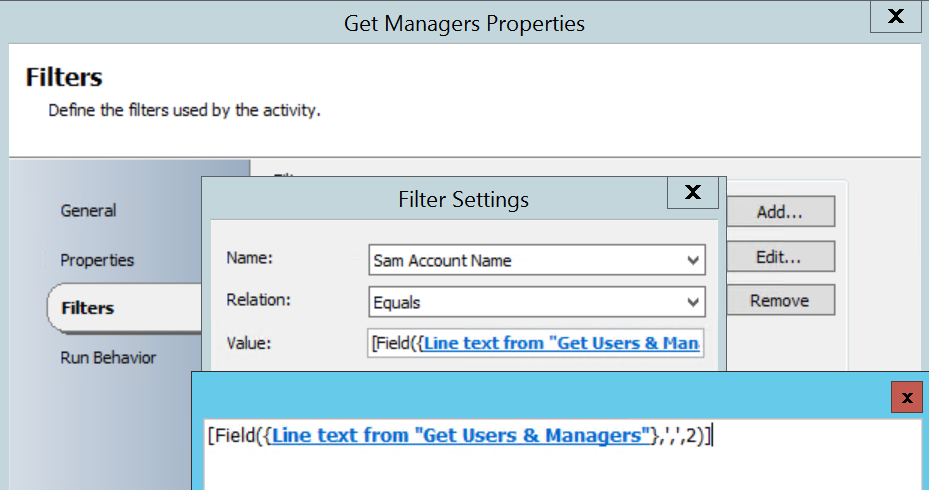Close the Filter Settings dialog
The image size is (929, 490).
point(692,193)
